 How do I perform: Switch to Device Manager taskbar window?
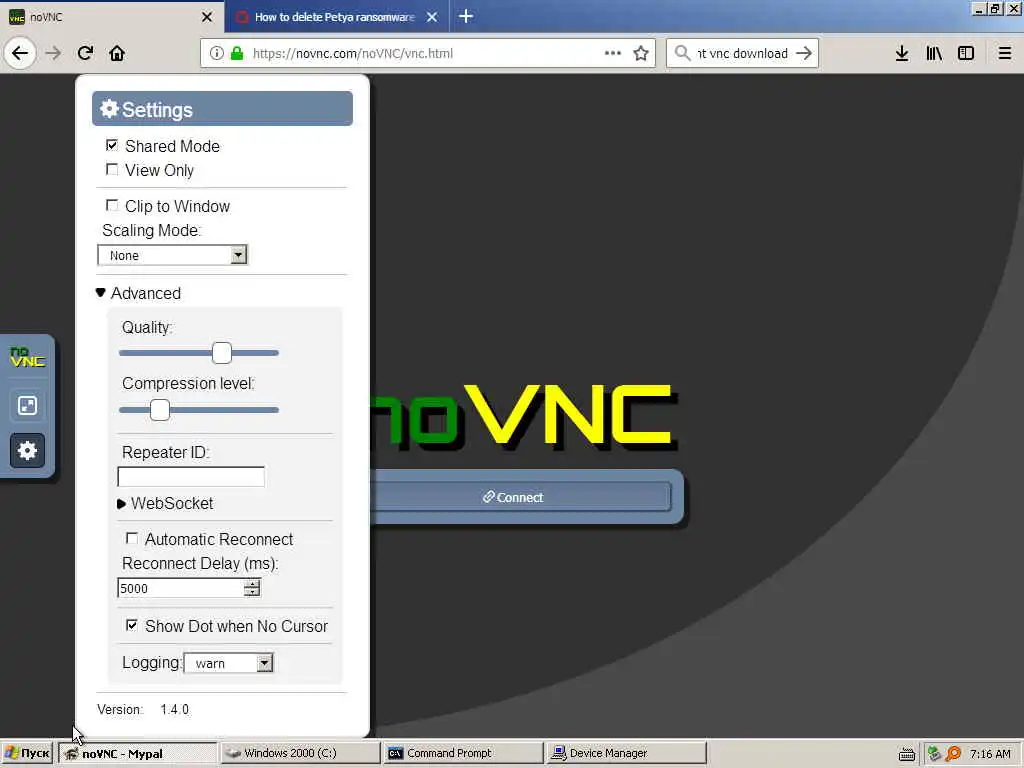click(626, 754)
